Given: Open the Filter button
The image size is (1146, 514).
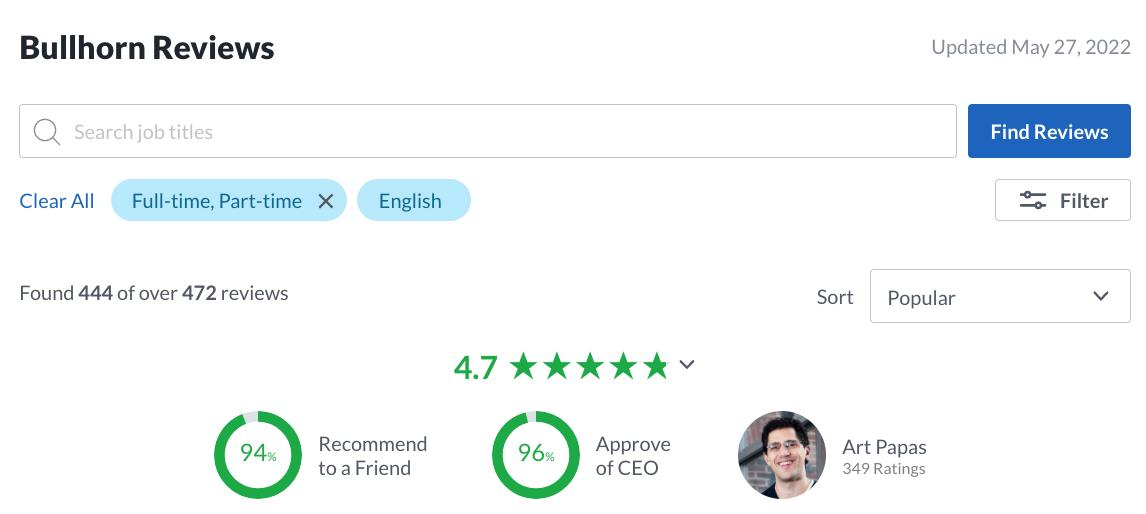Looking at the screenshot, I should point(1063,200).
